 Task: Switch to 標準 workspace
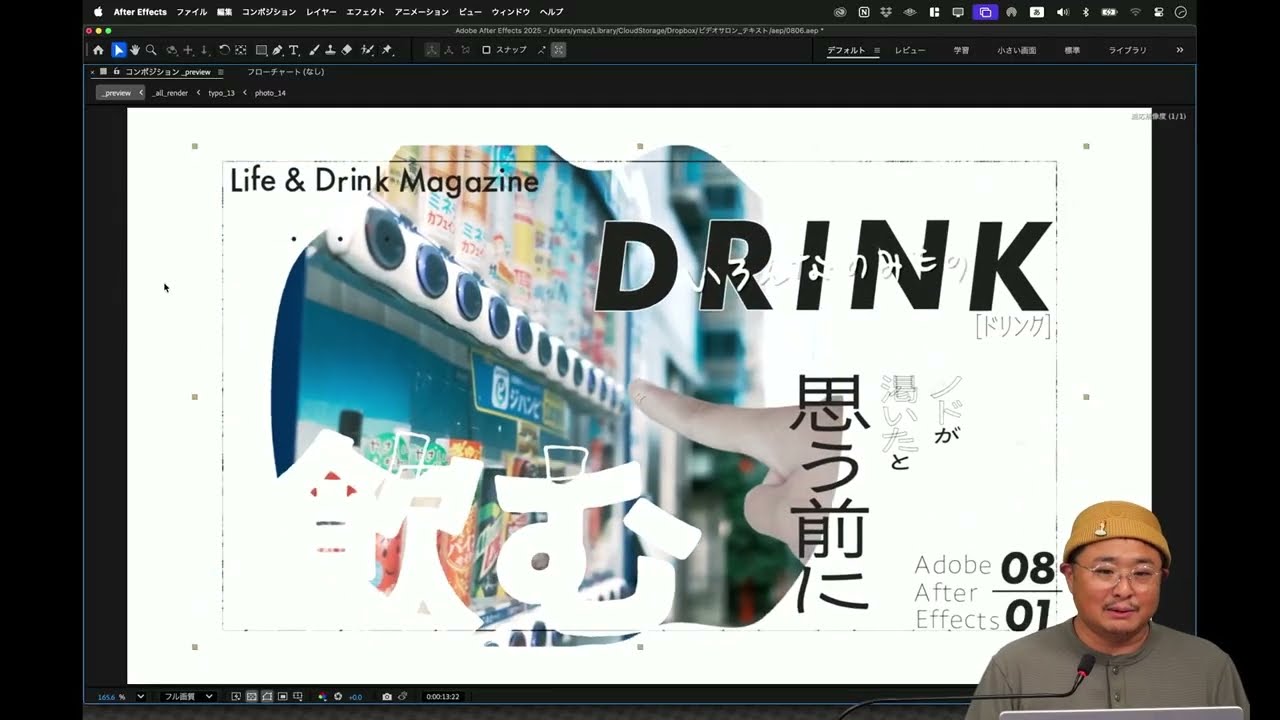1072,50
